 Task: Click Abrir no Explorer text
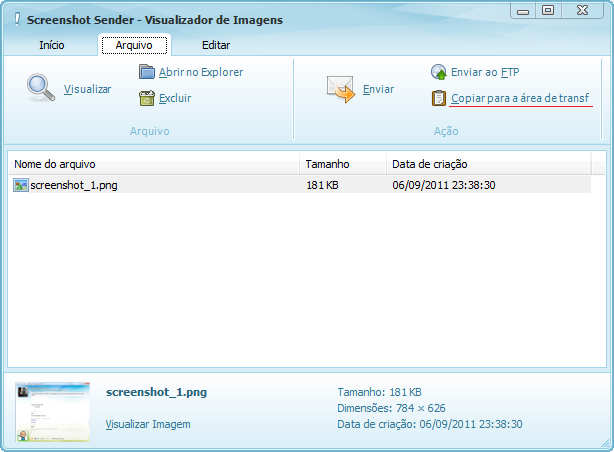[201, 72]
